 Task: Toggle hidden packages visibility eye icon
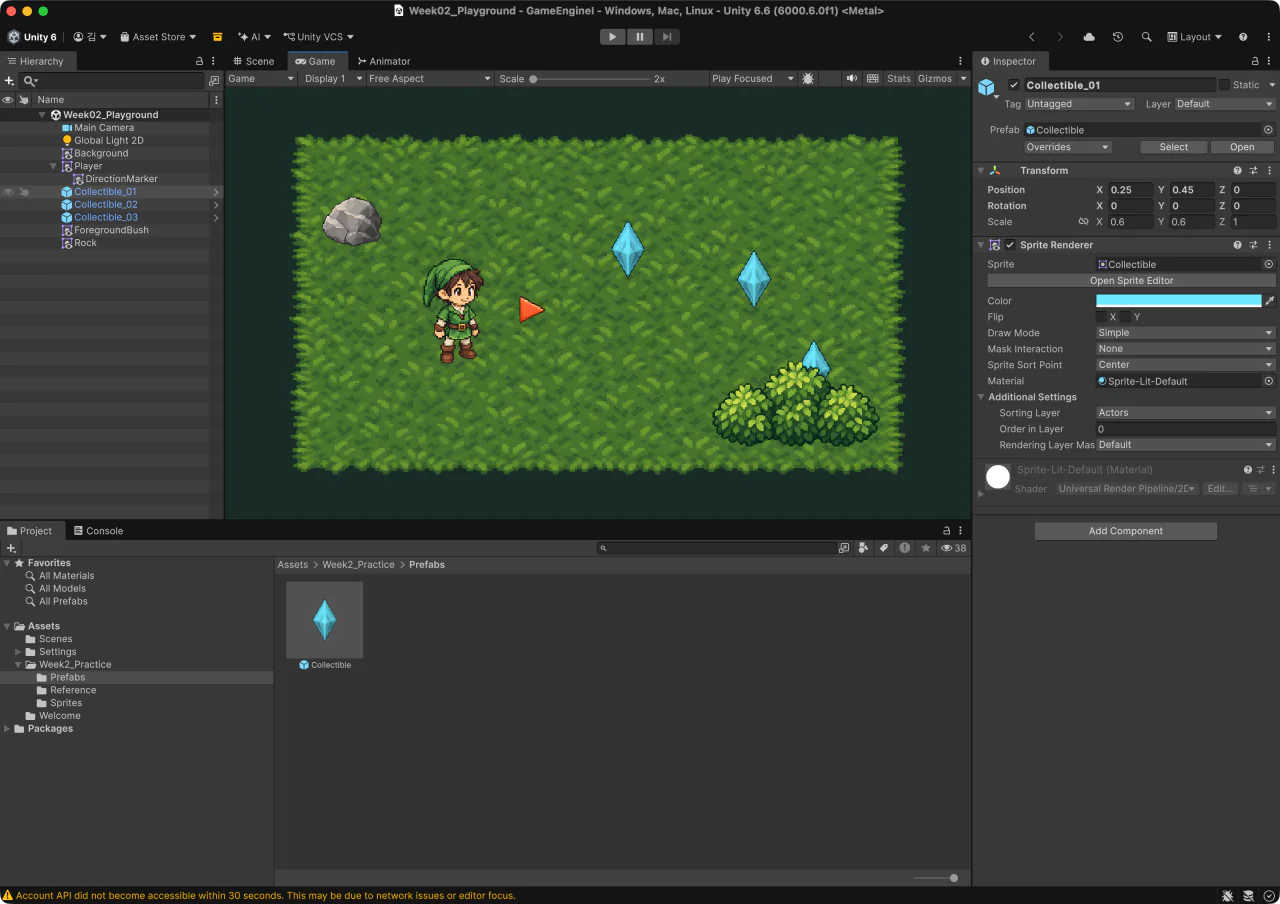953,548
